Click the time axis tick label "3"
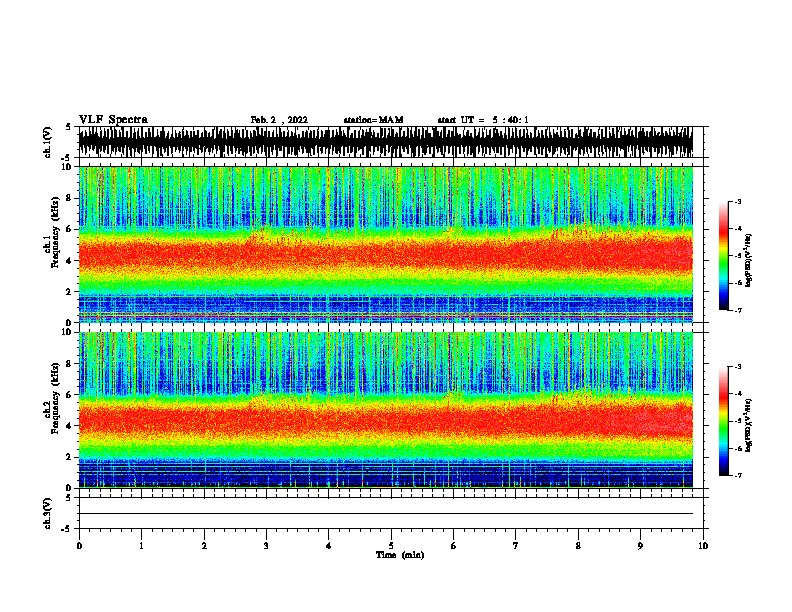This screenshot has width=792, height=612. pyautogui.click(x=266, y=546)
